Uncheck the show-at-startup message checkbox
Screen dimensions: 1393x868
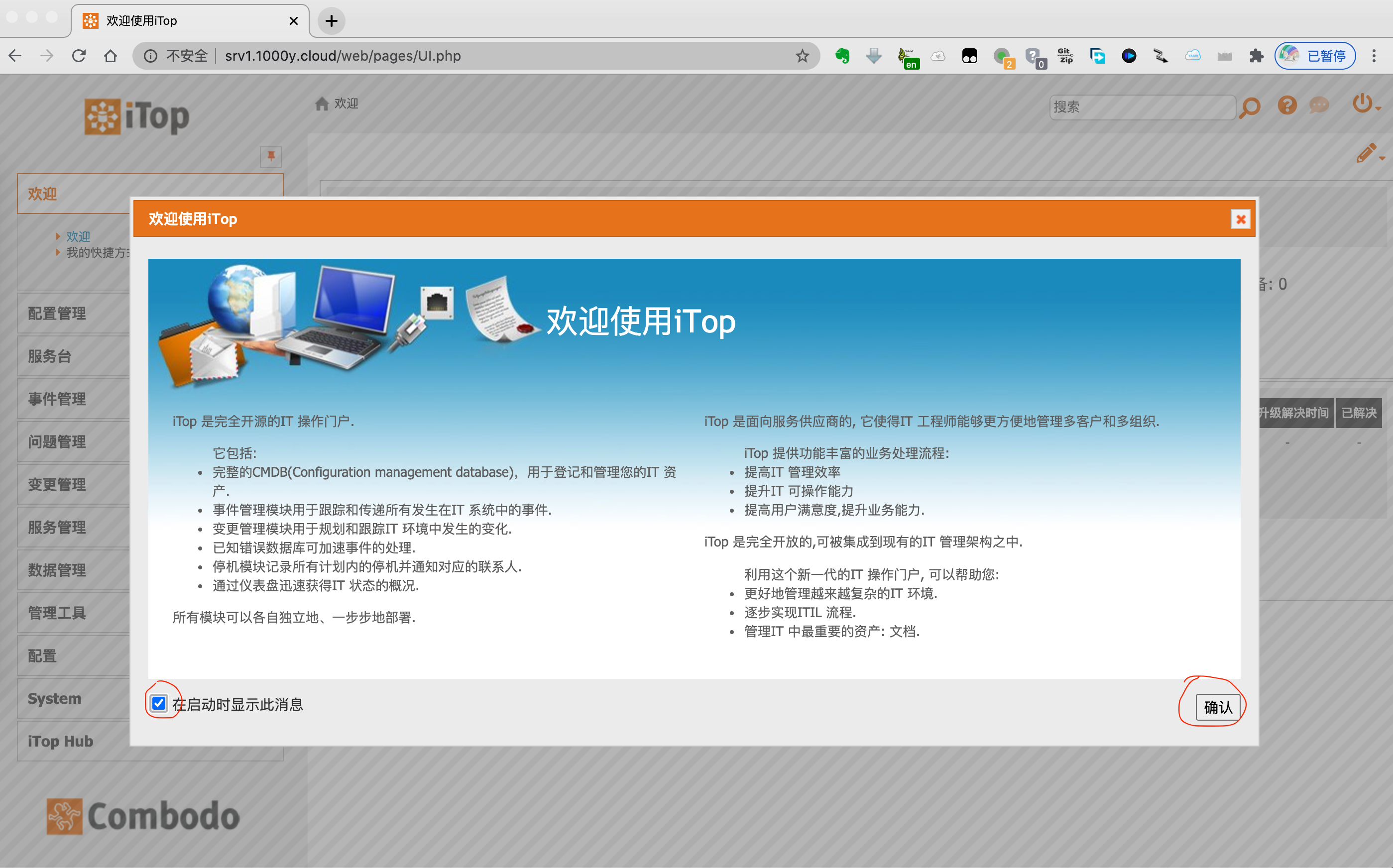click(159, 703)
